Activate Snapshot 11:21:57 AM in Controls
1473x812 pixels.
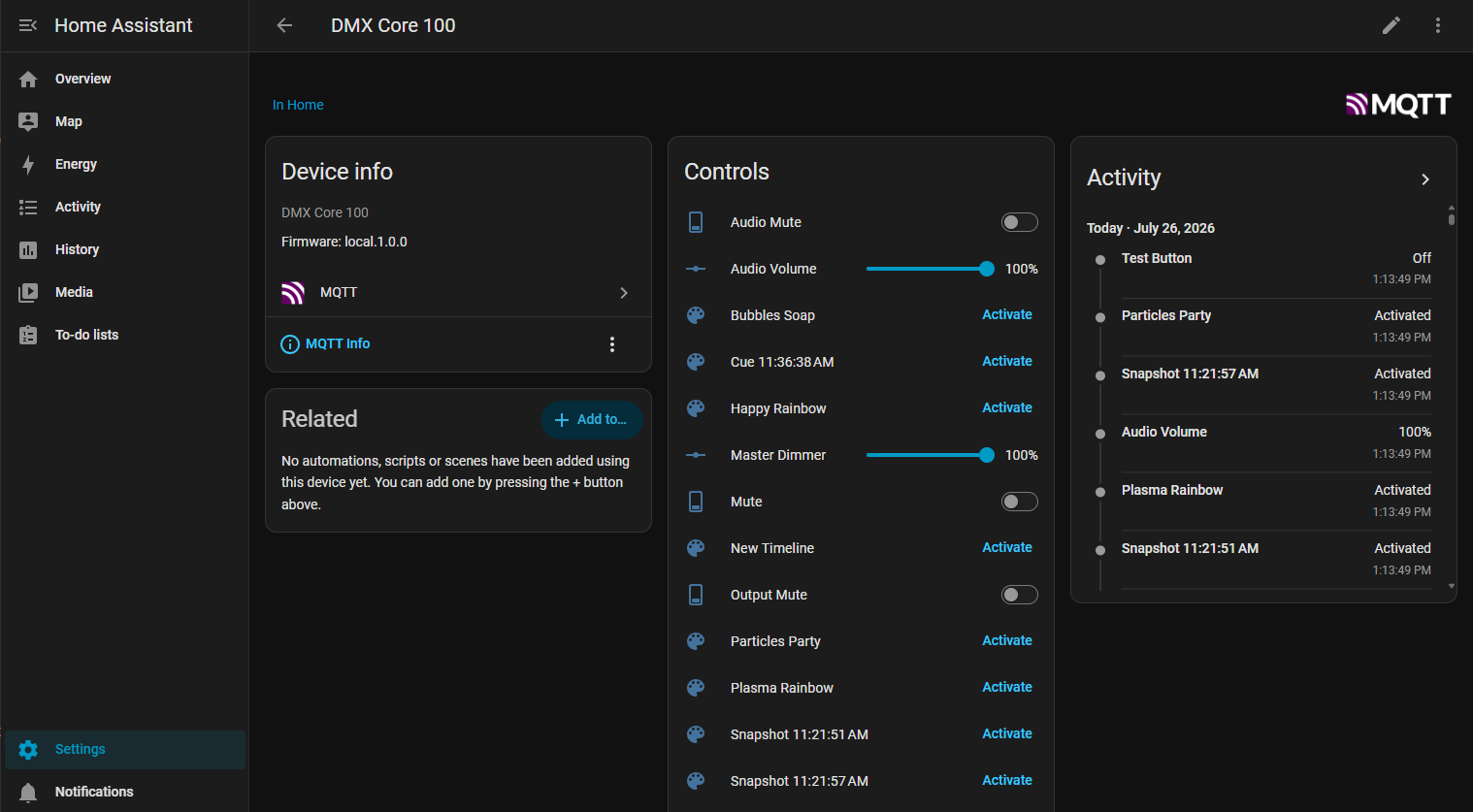coord(1007,780)
